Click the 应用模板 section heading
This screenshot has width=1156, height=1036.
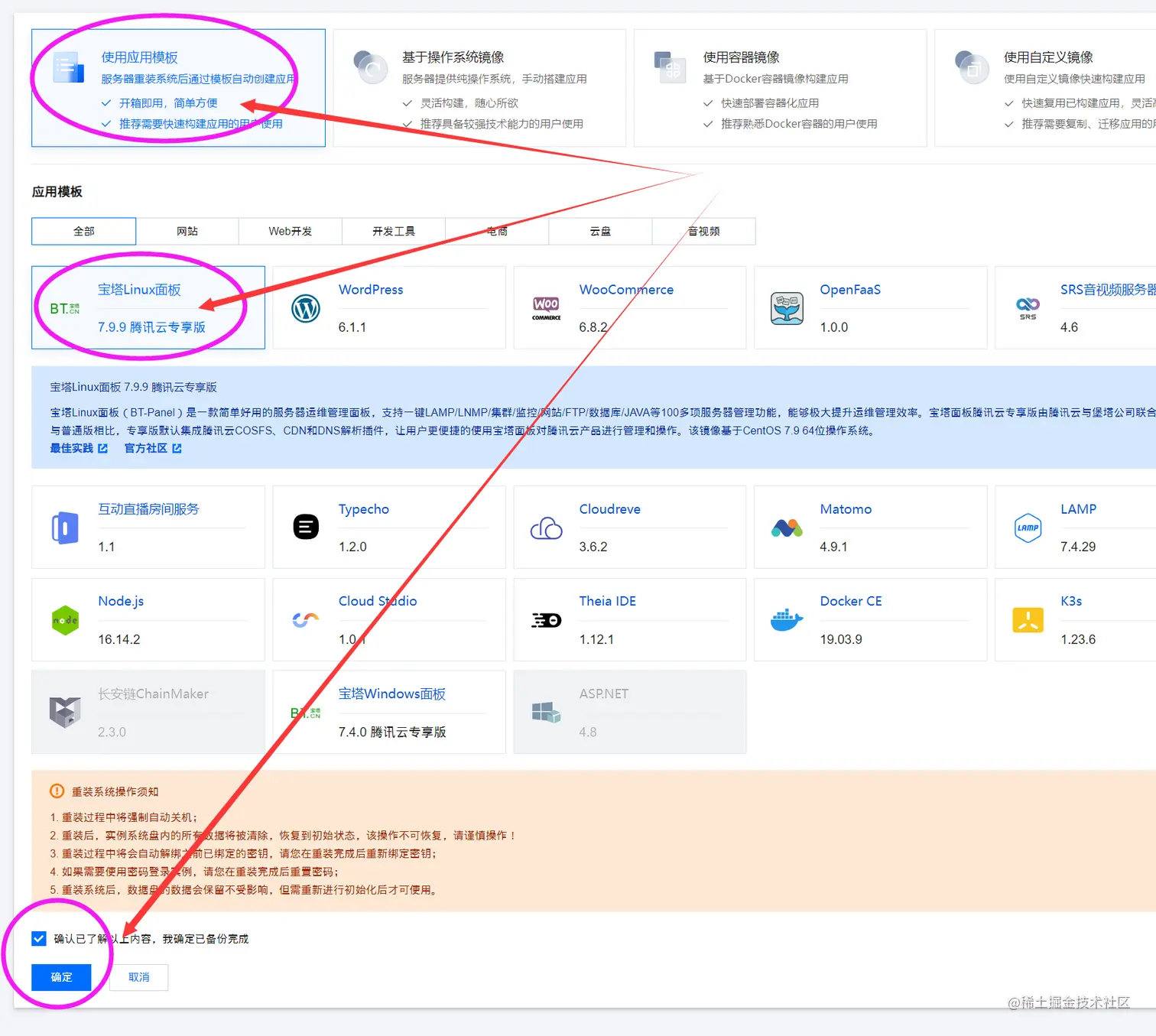(x=57, y=192)
